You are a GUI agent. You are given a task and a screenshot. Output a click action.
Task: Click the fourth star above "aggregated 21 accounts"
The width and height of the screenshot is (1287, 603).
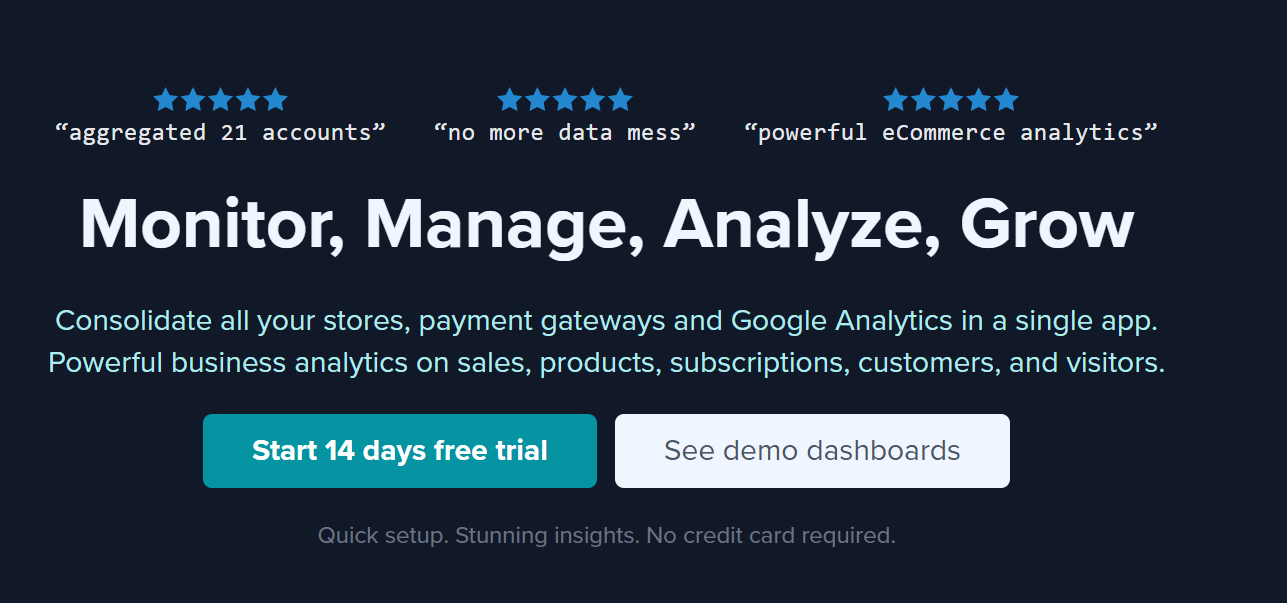(x=248, y=100)
